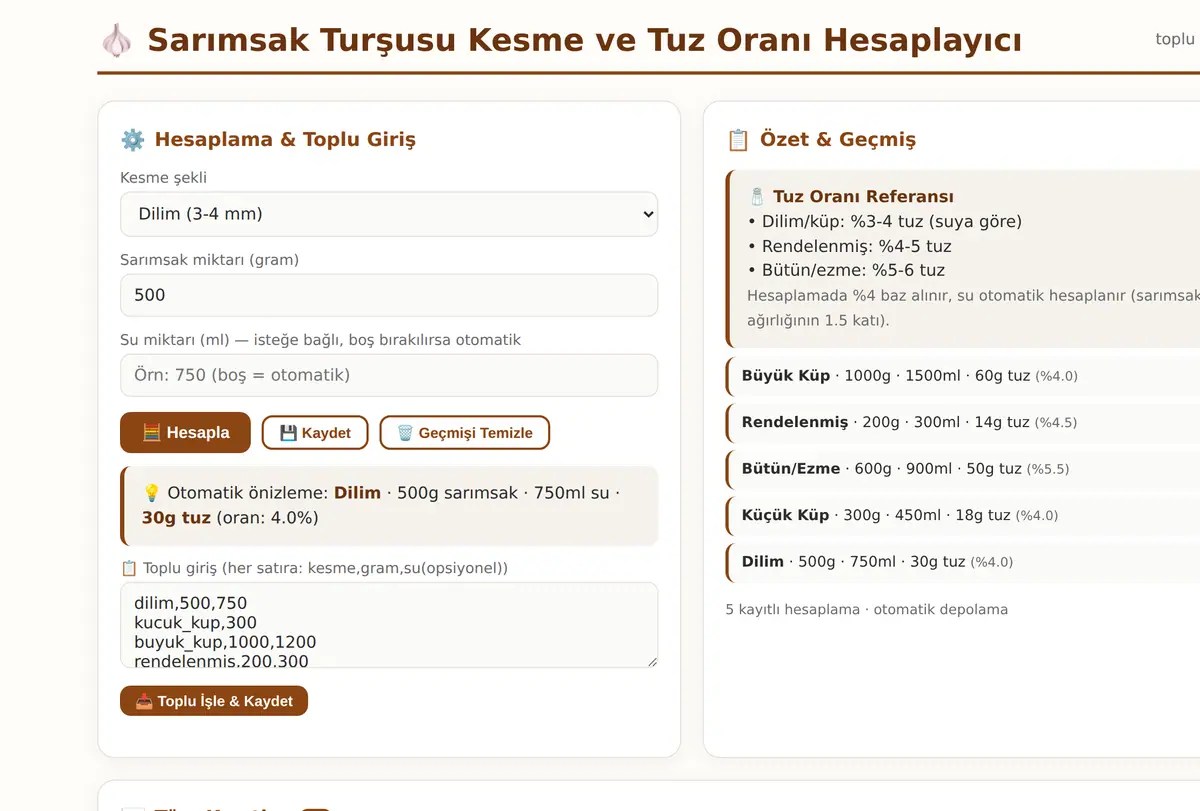Click the Hesapla button
The width and height of the screenshot is (1200, 811).
click(185, 433)
